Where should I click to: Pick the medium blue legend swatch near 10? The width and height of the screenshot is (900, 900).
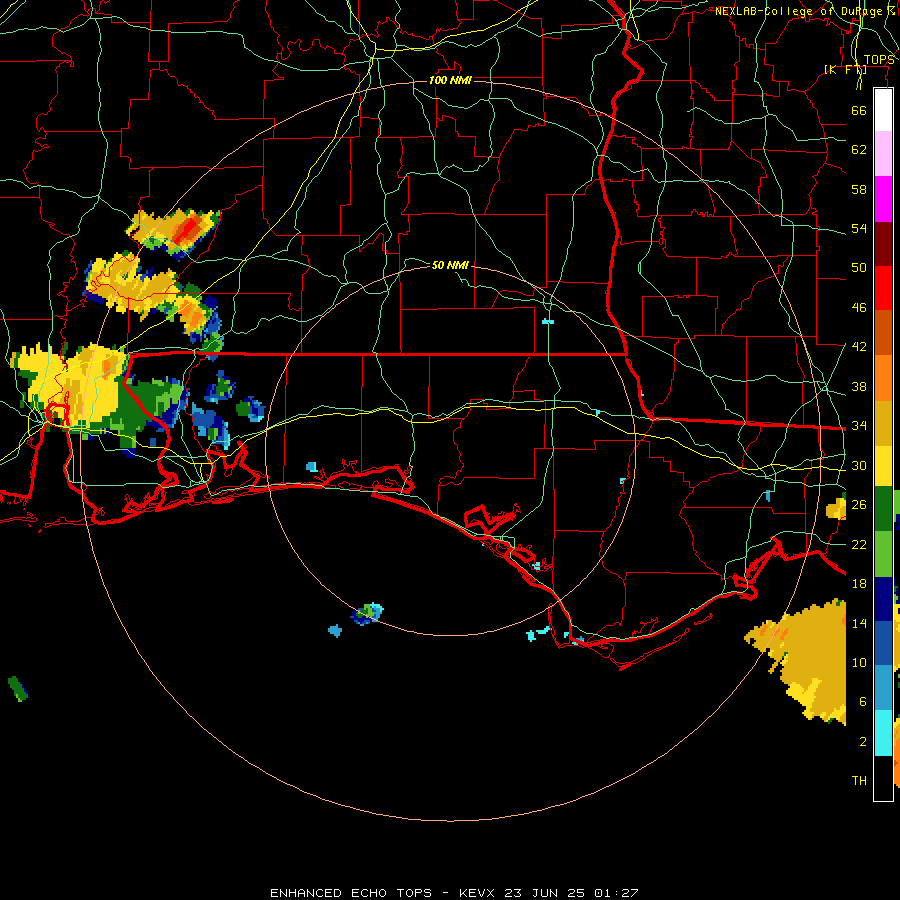883,643
